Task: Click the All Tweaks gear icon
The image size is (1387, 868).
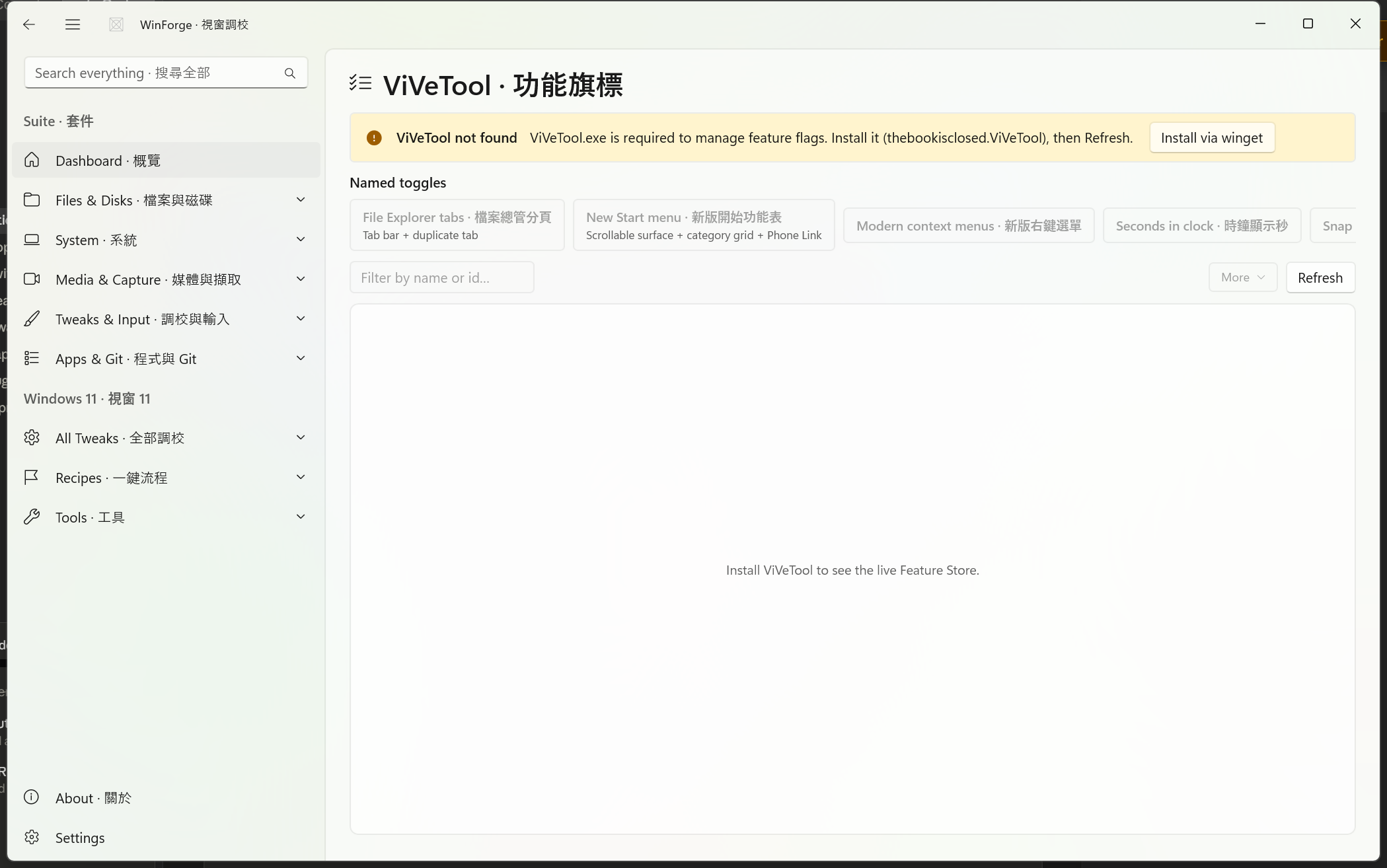Action: point(32,437)
